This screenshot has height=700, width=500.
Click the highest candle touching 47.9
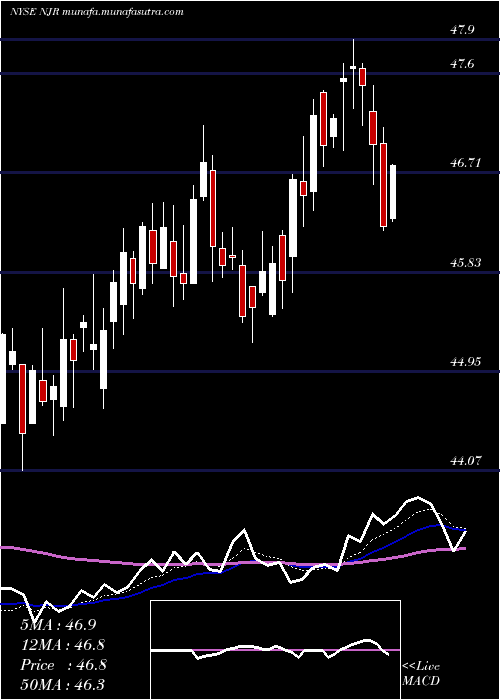(x=353, y=74)
